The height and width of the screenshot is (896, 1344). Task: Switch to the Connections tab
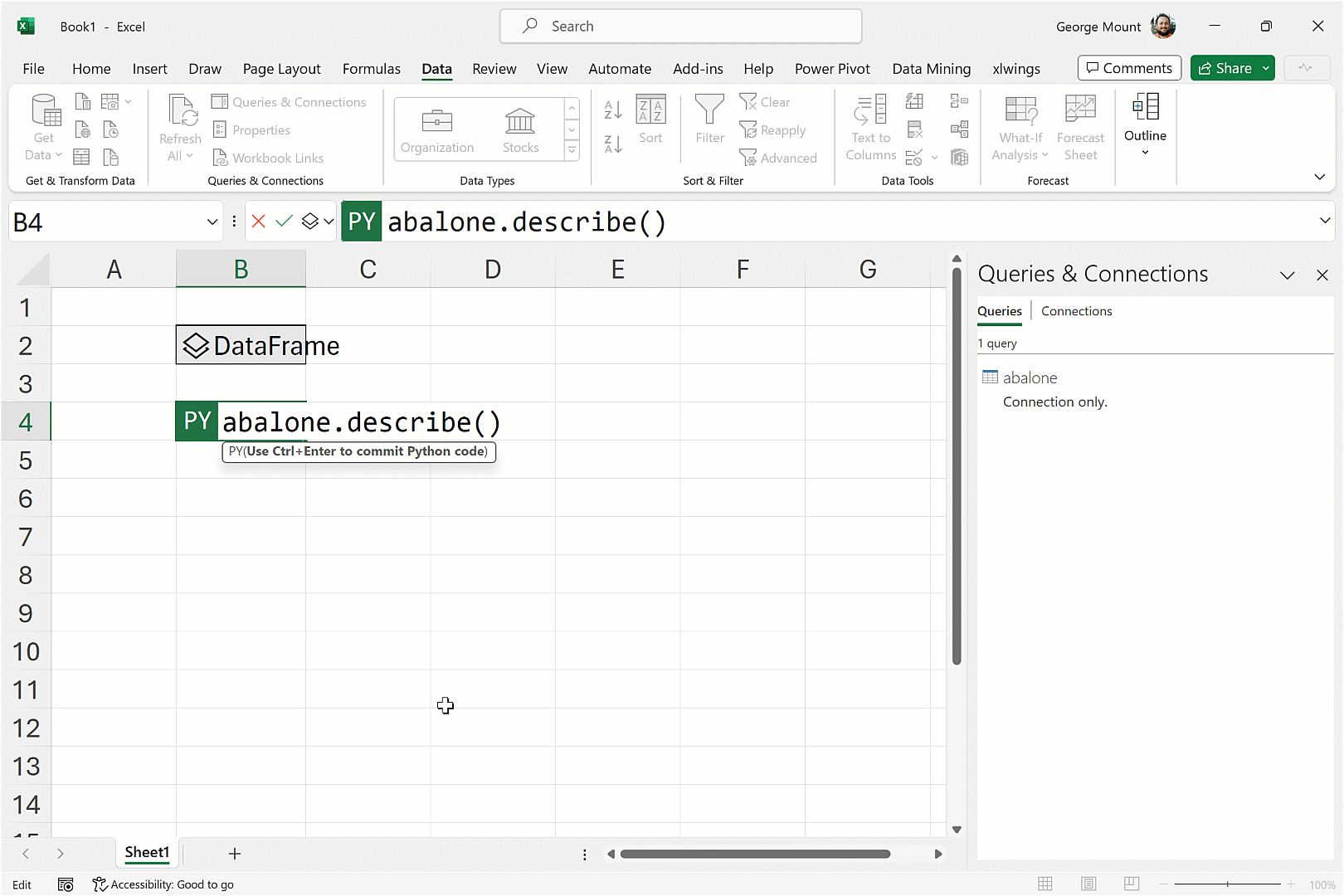click(x=1076, y=311)
